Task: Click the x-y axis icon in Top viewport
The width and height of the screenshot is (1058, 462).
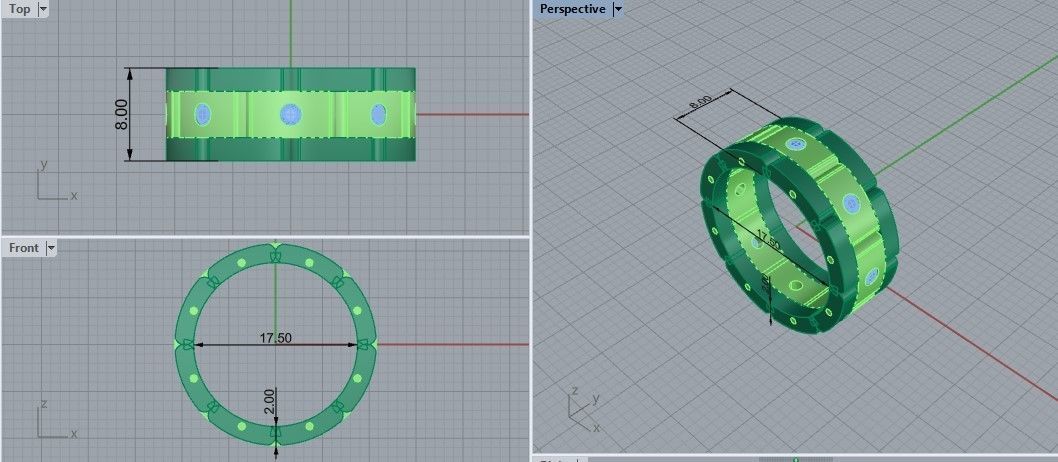Action: (x=55, y=180)
